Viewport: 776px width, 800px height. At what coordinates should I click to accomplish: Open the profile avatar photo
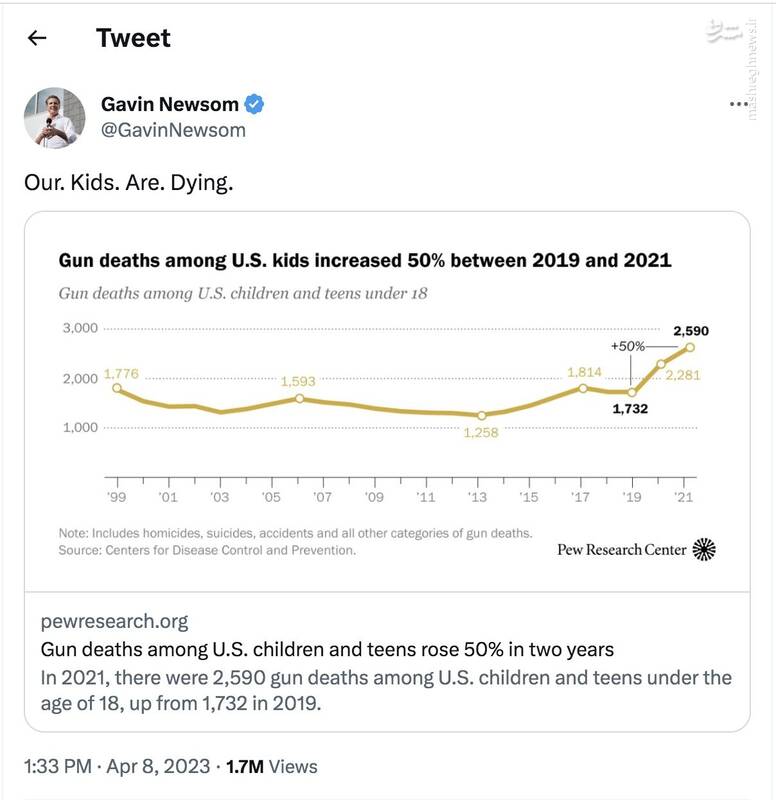pos(54,118)
